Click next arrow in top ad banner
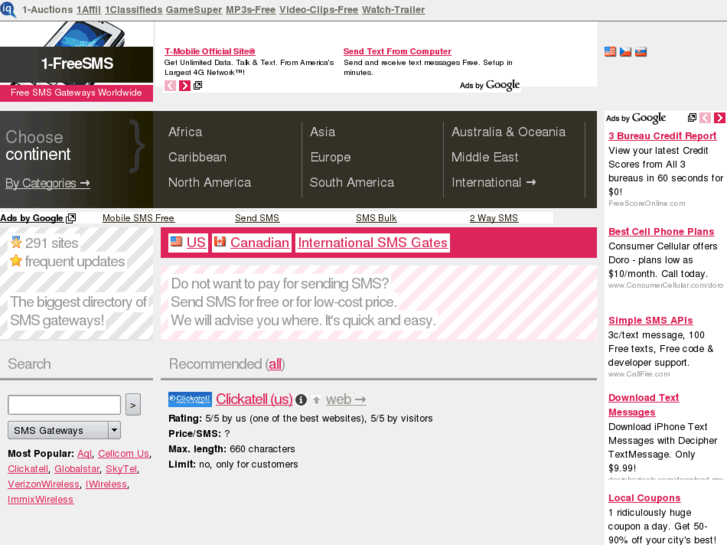 click(x=185, y=85)
